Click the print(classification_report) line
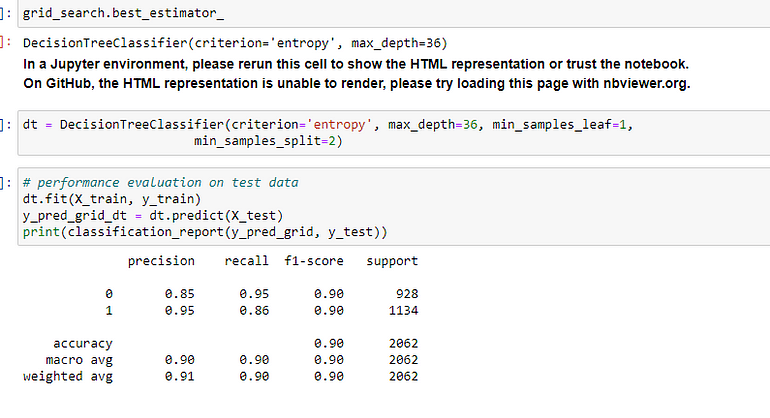The width and height of the screenshot is (770, 418). point(205,232)
